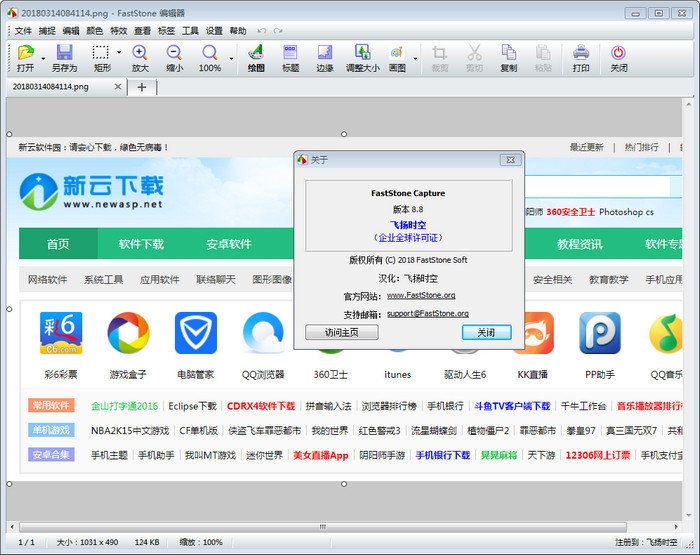Screen dimensions: 700x555
Task: Click the QQ浏览器 icon in captured image
Action: click(263, 333)
